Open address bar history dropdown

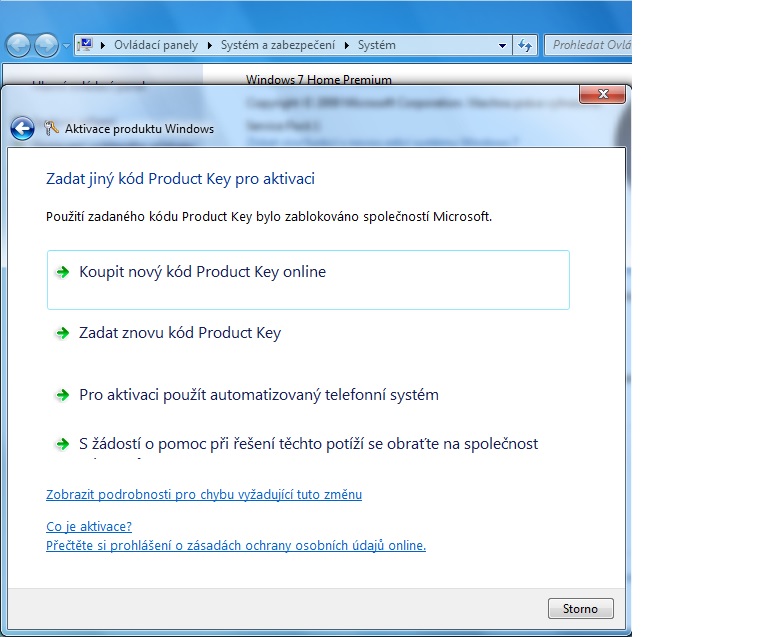tap(502, 46)
